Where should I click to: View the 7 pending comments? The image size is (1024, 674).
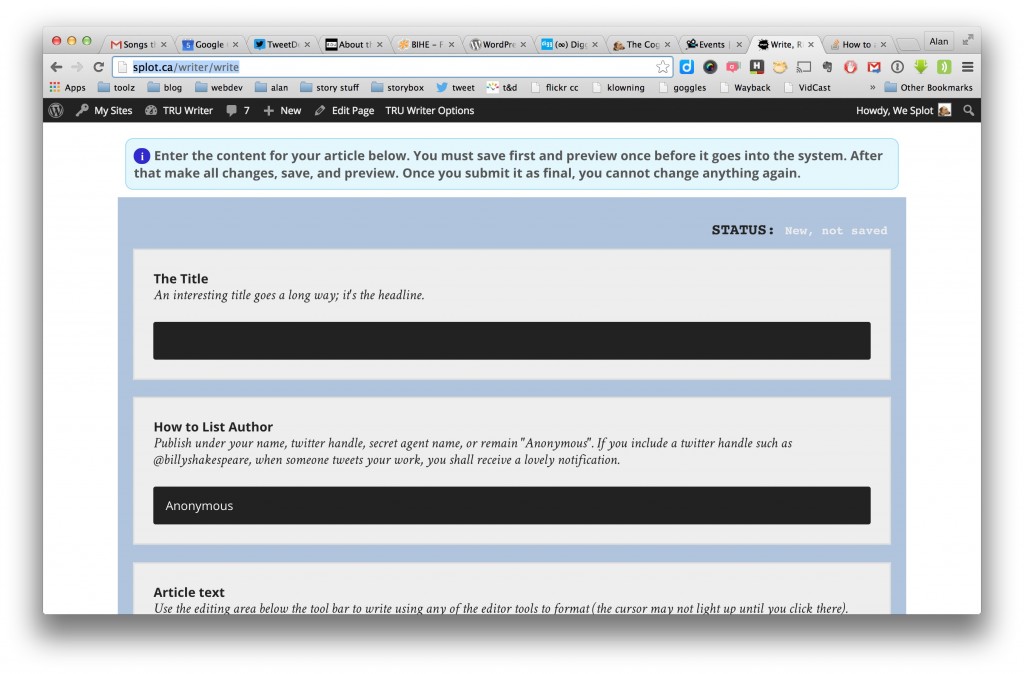pos(238,110)
